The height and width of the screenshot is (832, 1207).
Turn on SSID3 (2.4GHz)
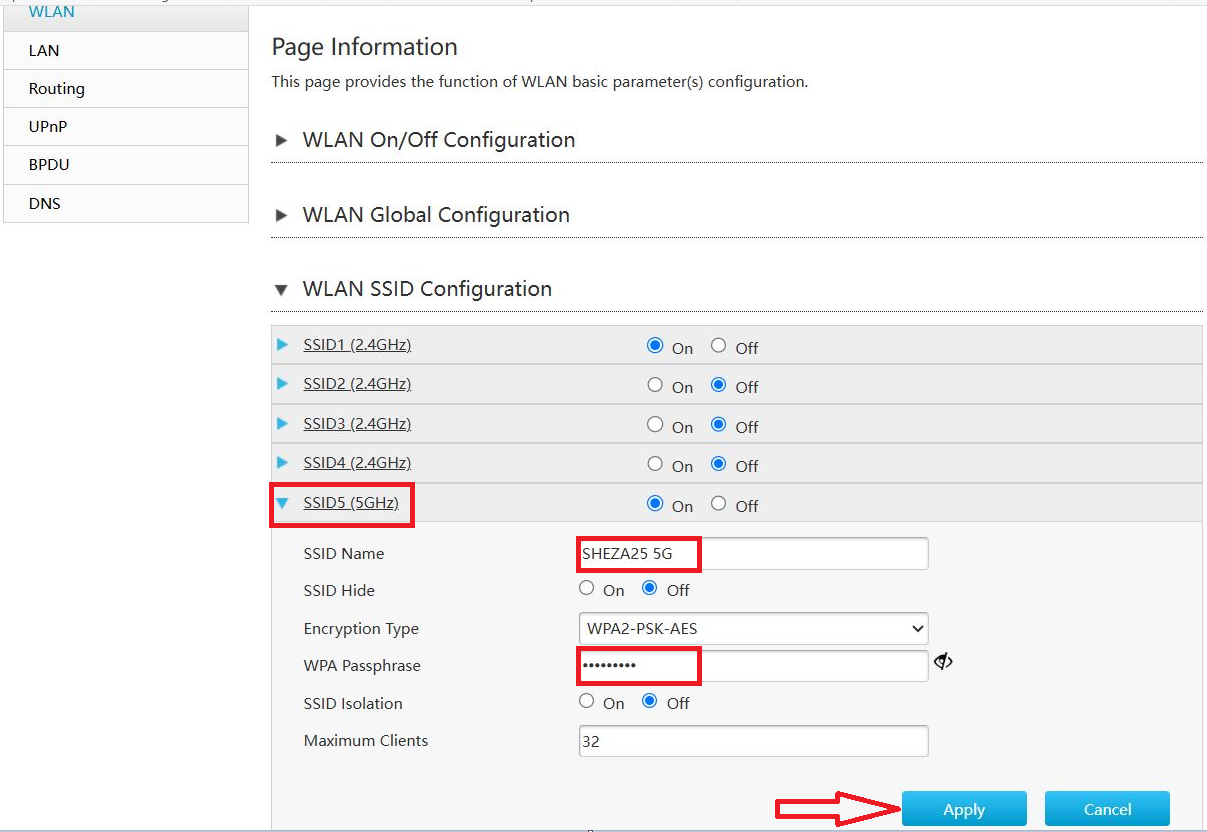tap(654, 423)
